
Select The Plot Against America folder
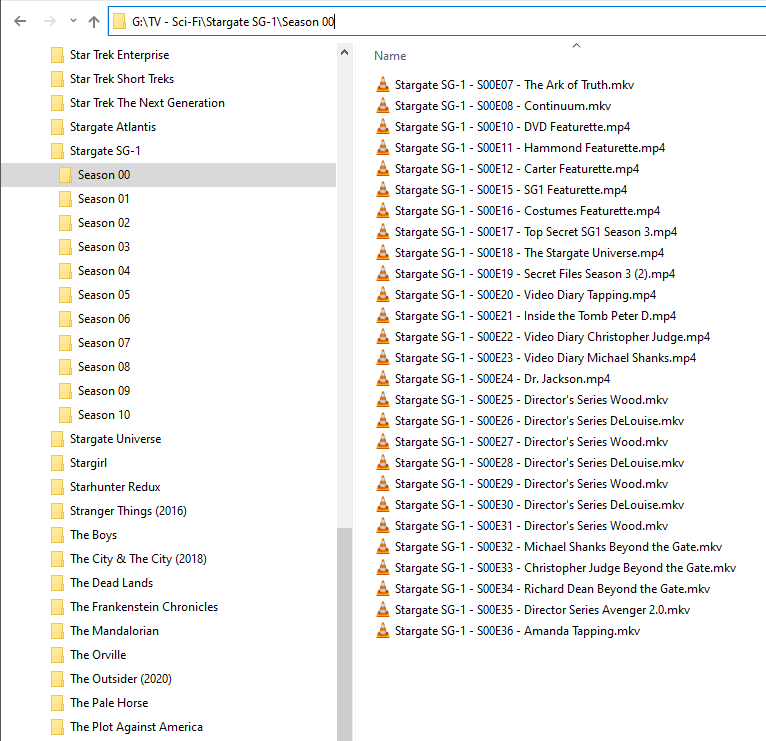(x=136, y=726)
